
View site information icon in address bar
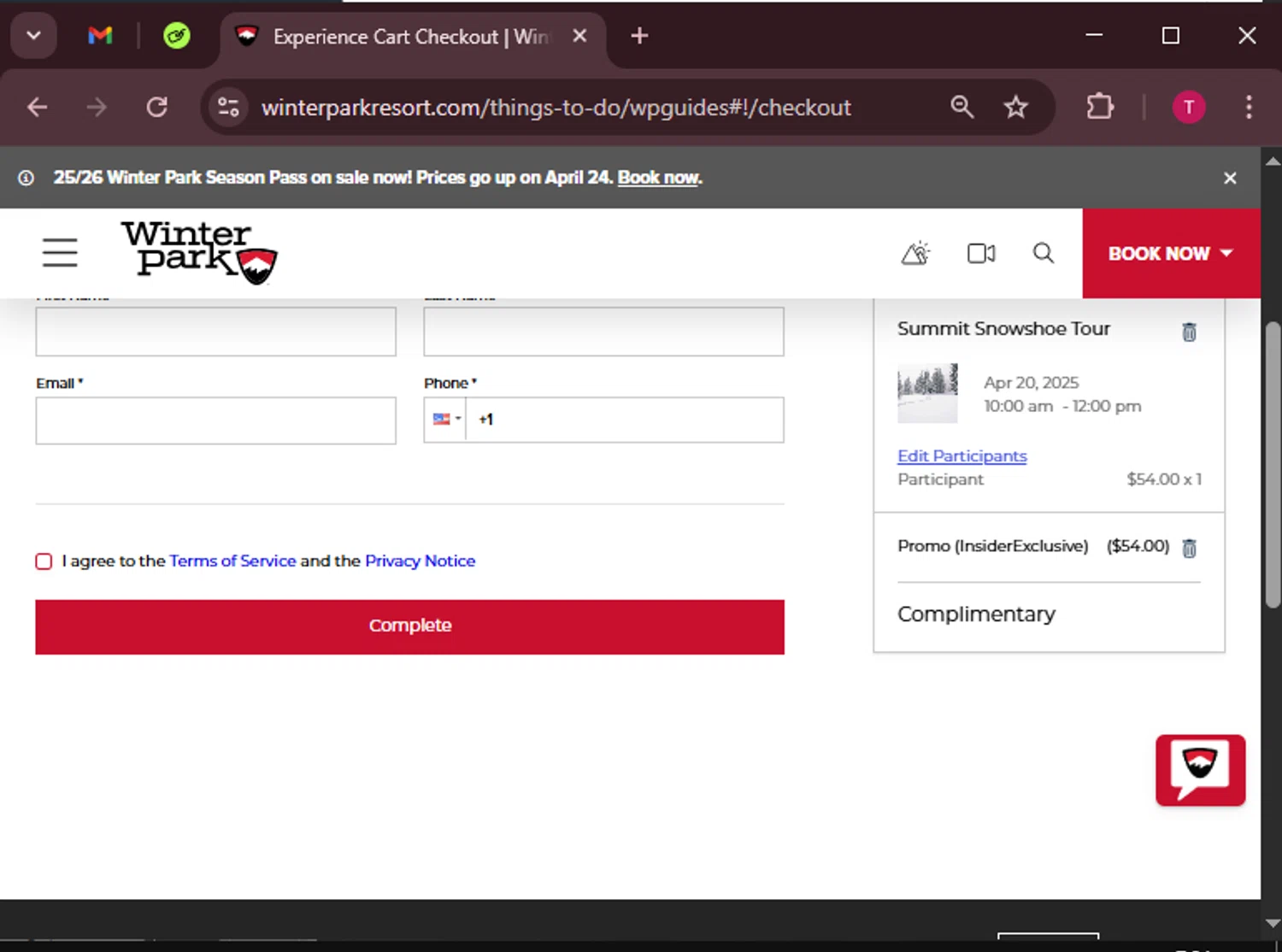coord(228,107)
